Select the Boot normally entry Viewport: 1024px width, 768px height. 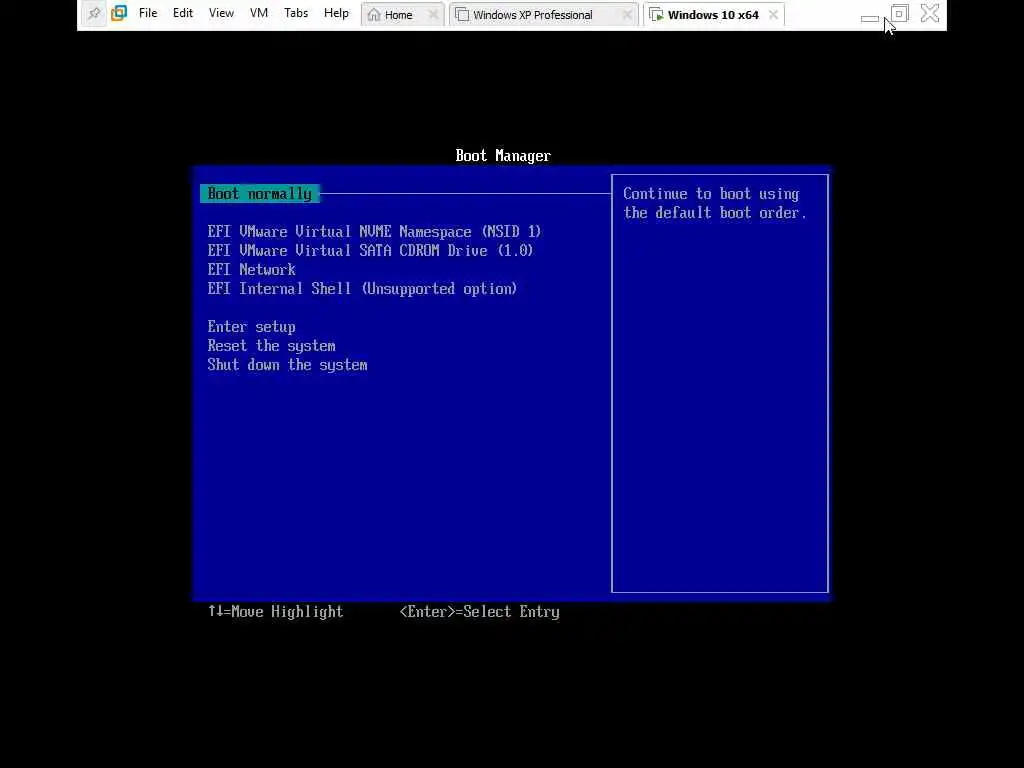(x=260, y=194)
